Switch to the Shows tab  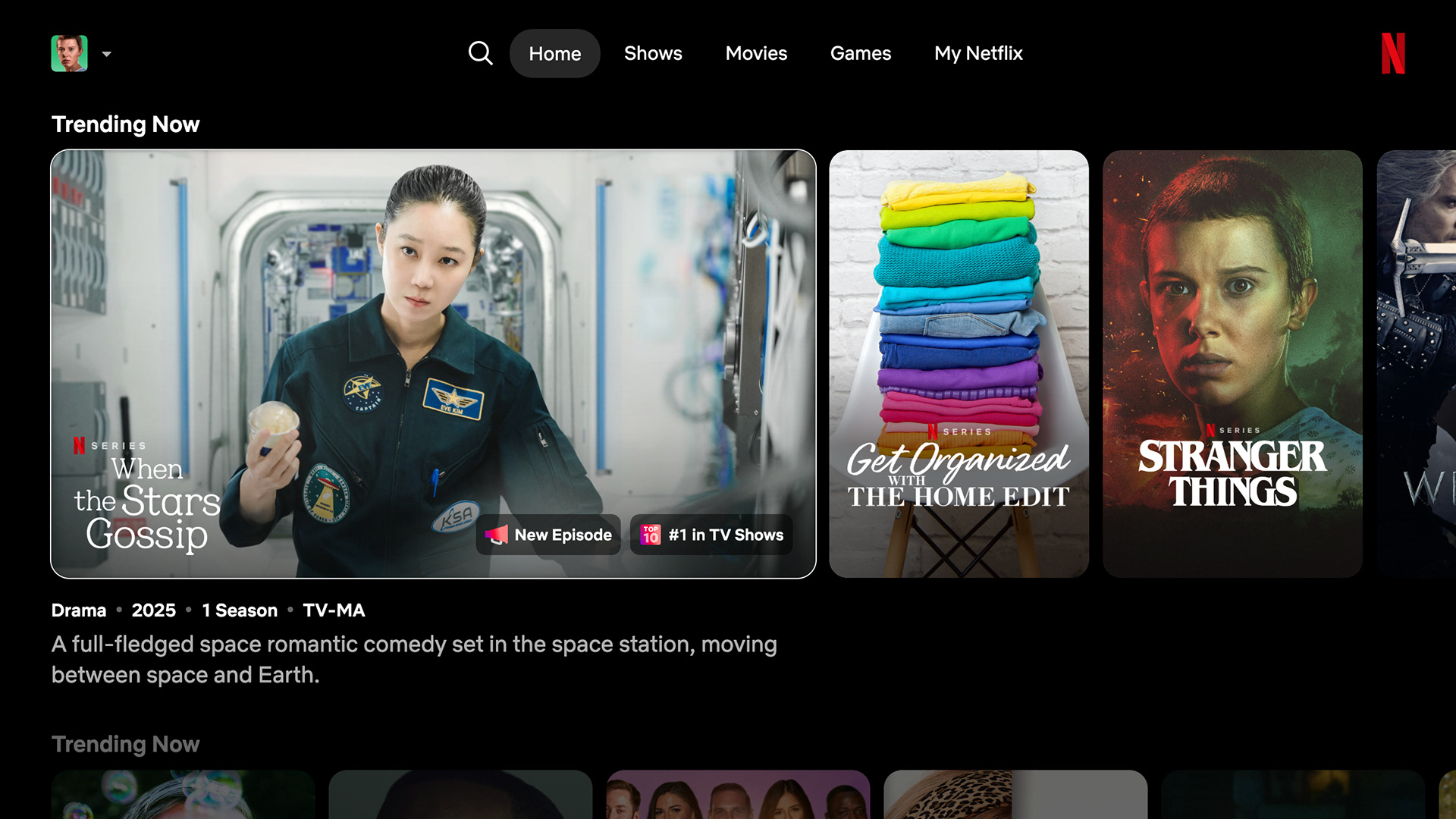[653, 53]
